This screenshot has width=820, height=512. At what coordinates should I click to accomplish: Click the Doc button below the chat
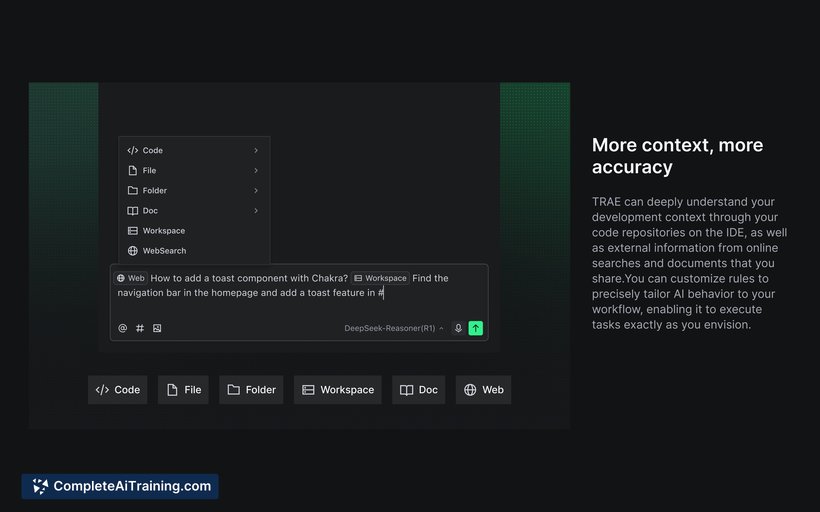419,390
